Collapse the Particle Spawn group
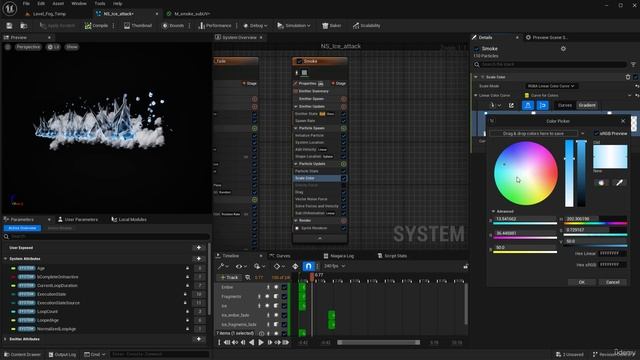 click(296, 128)
